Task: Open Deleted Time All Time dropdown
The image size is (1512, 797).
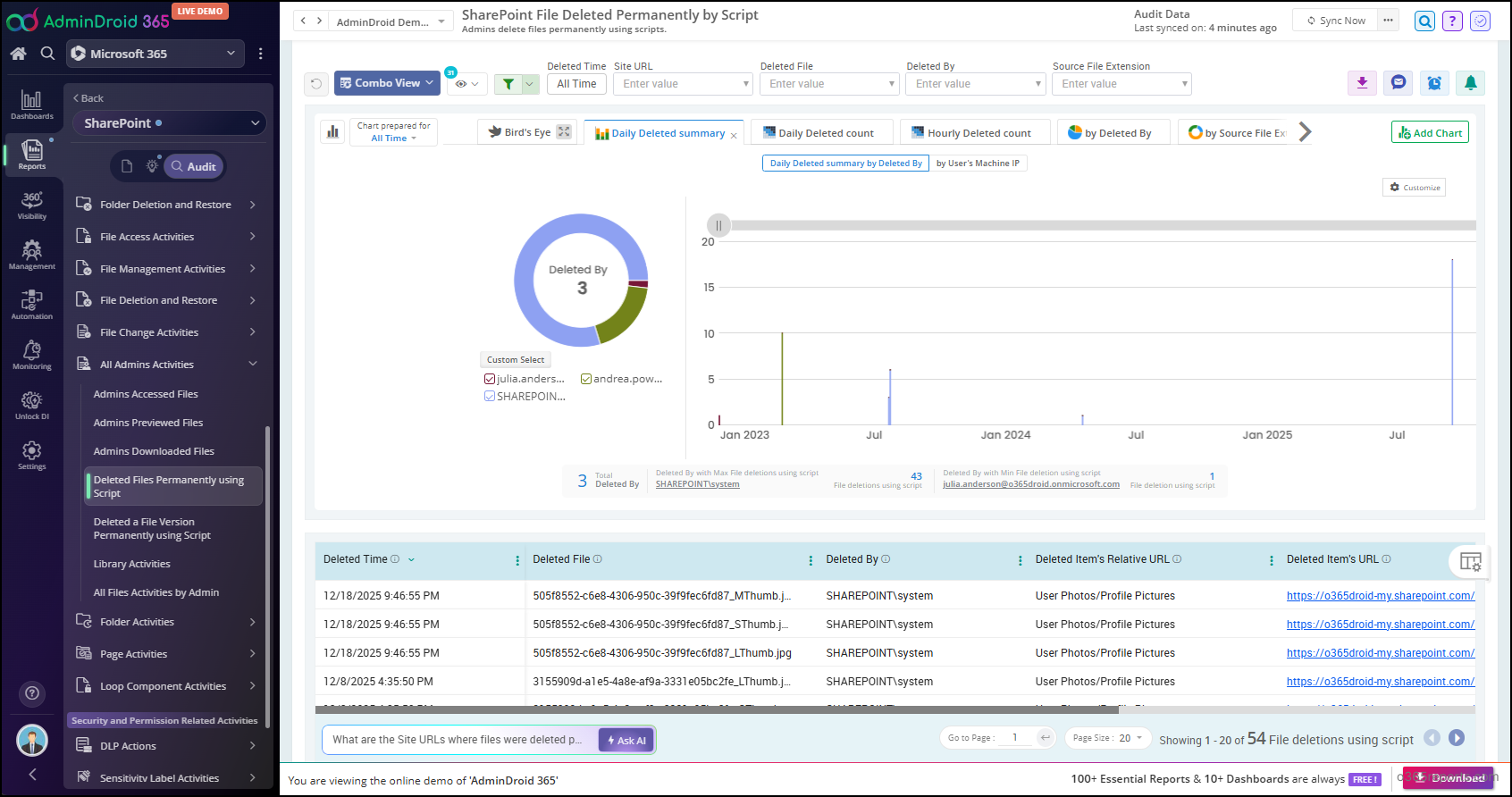Action: click(576, 84)
